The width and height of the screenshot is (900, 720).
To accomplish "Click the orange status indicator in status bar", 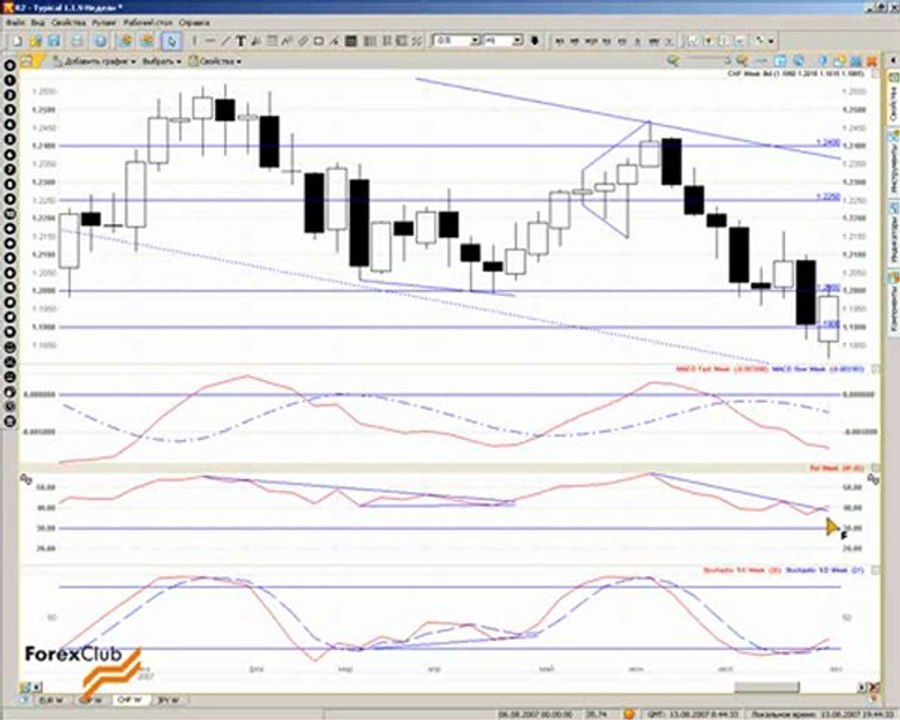I will [630, 714].
